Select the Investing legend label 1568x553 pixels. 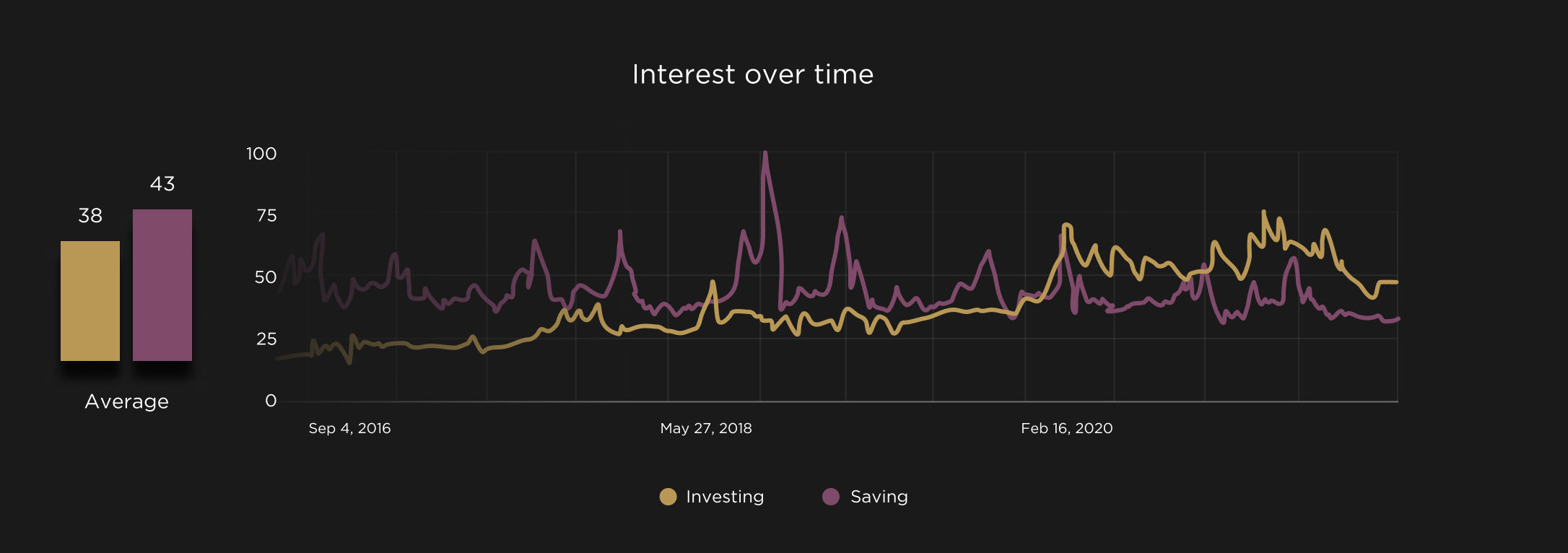pyautogui.click(x=725, y=497)
